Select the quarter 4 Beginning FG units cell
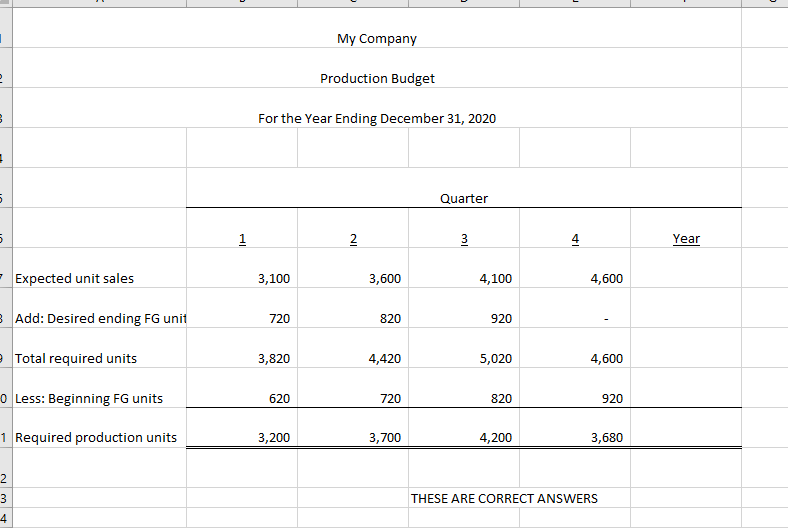 (x=575, y=388)
